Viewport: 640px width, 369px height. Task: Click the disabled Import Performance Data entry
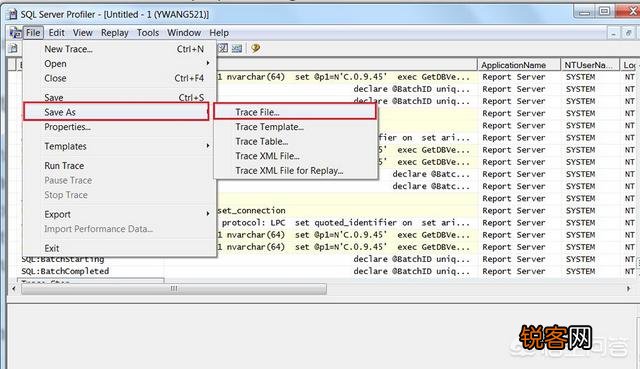119,229
